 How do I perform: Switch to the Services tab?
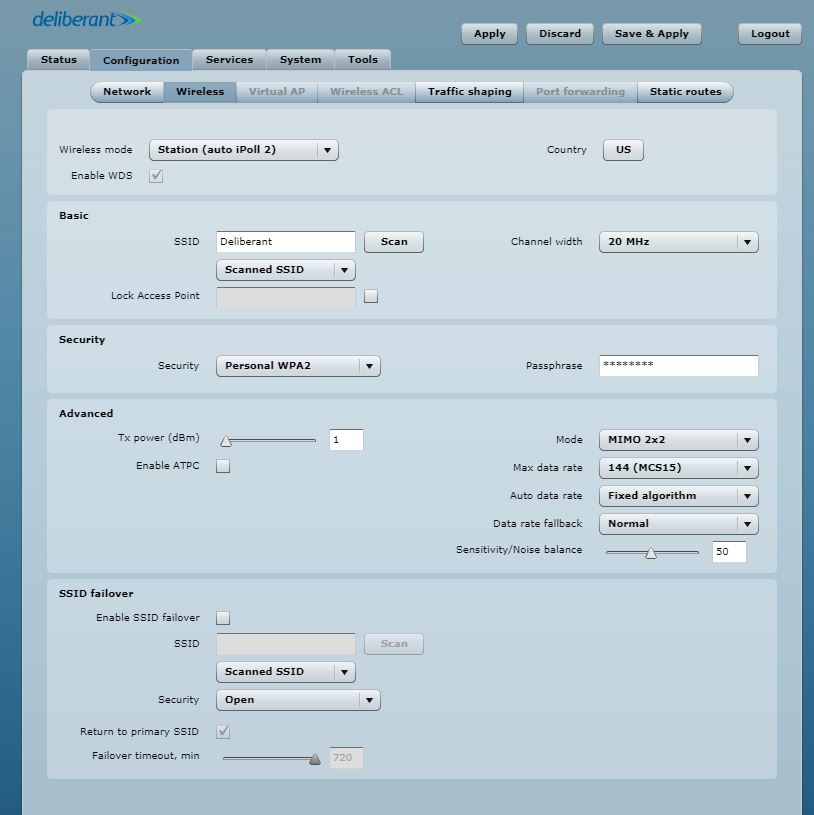[x=229, y=60]
